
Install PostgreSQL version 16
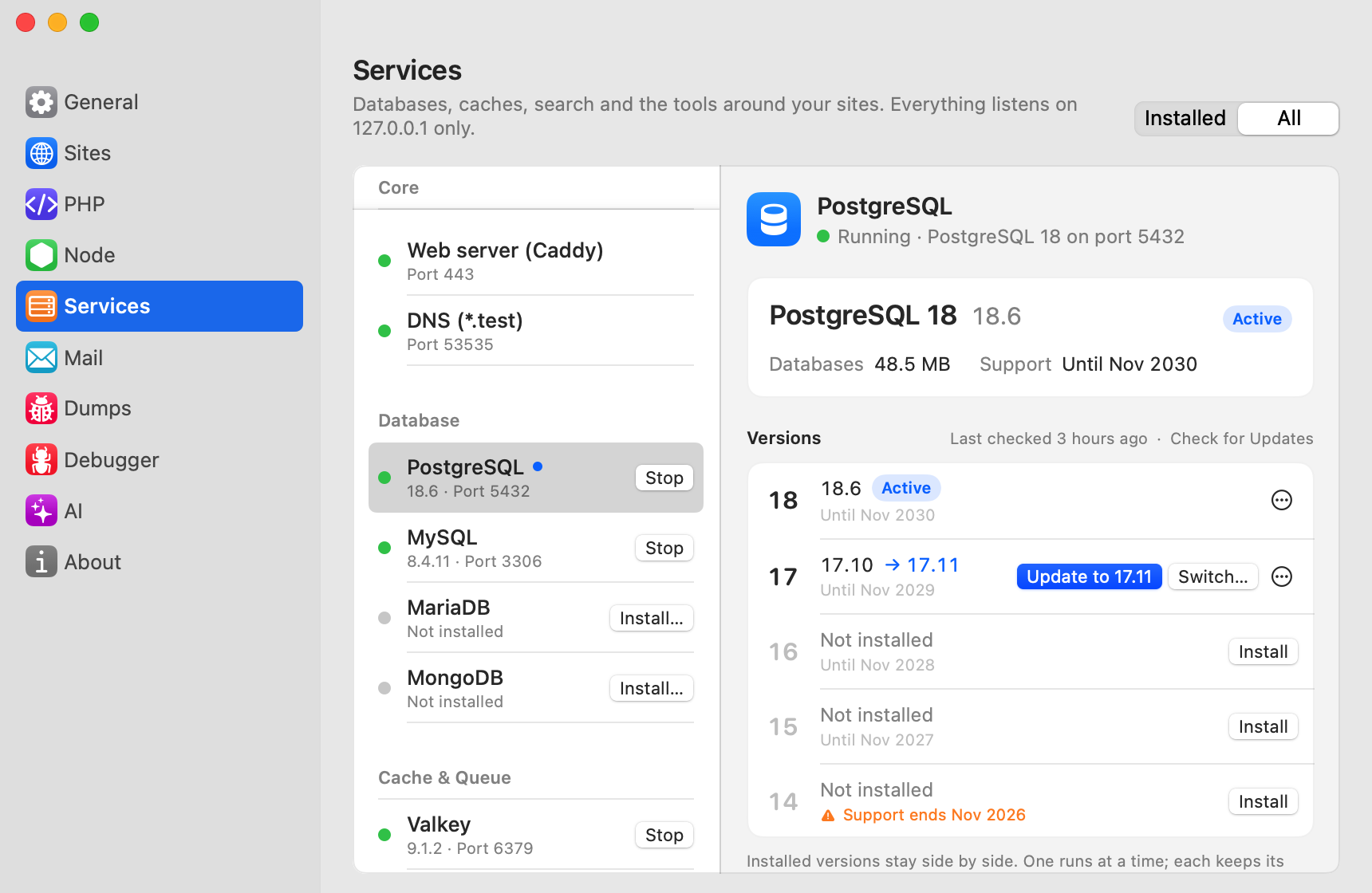tap(1264, 651)
